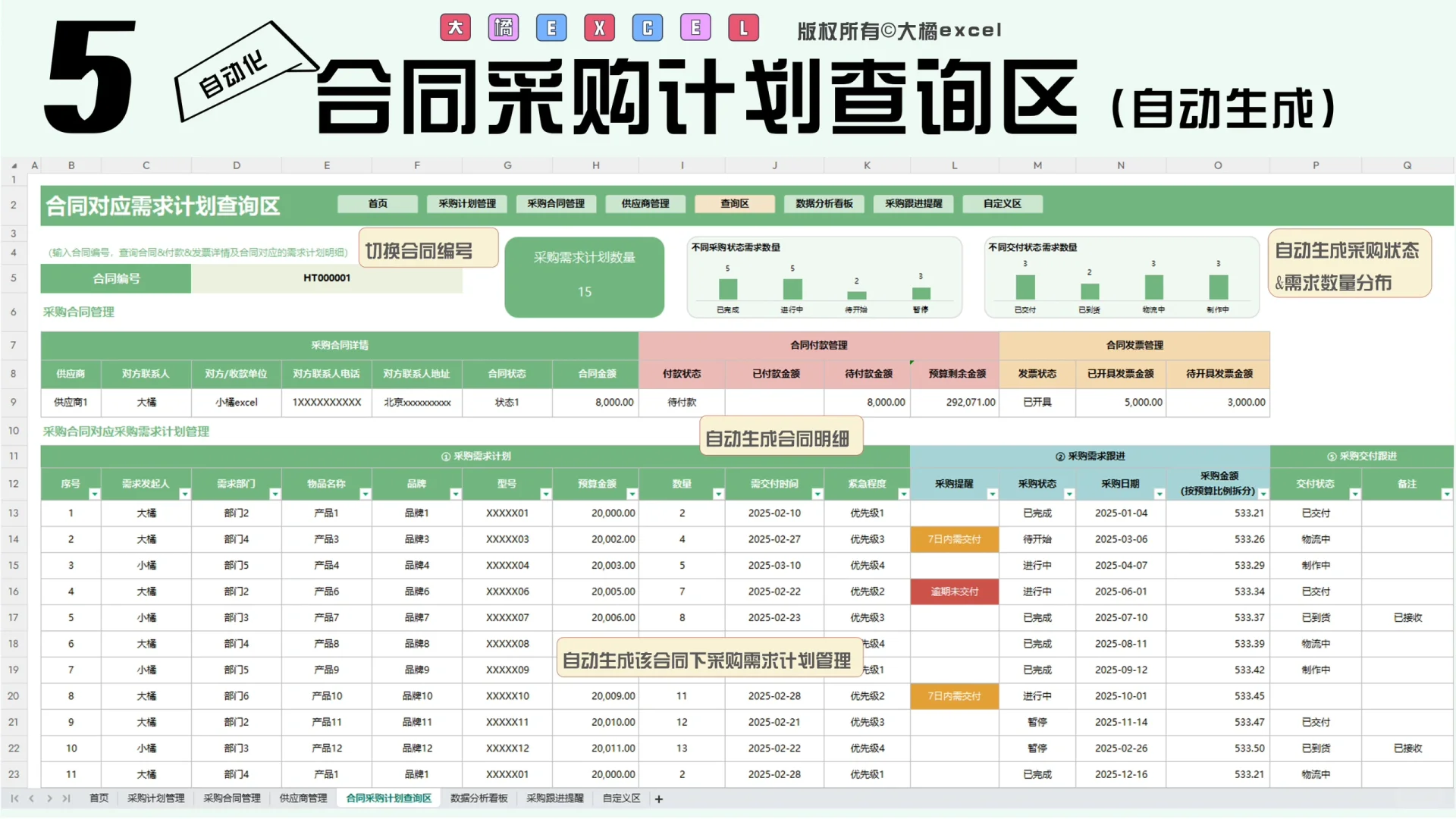Click the 采购计划管理 header navigation button

(467, 204)
